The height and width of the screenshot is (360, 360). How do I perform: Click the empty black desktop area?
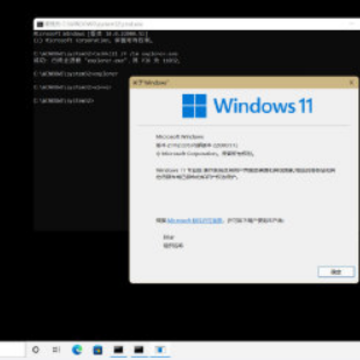pos(180,313)
